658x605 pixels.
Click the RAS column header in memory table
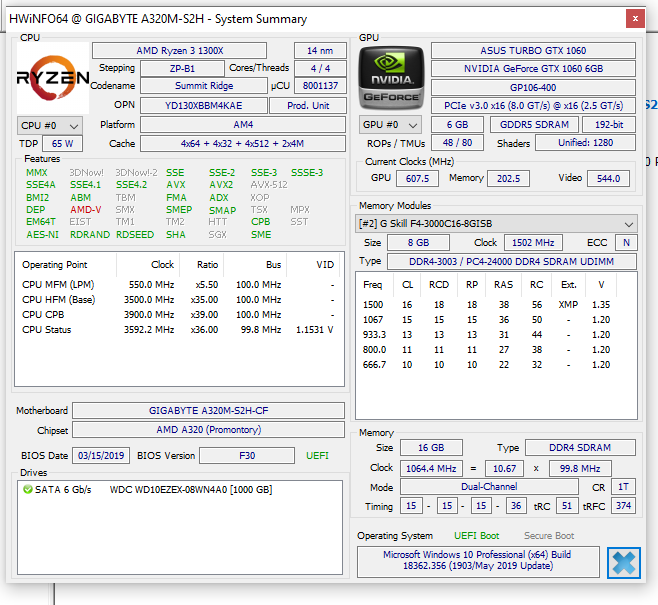(x=503, y=285)
